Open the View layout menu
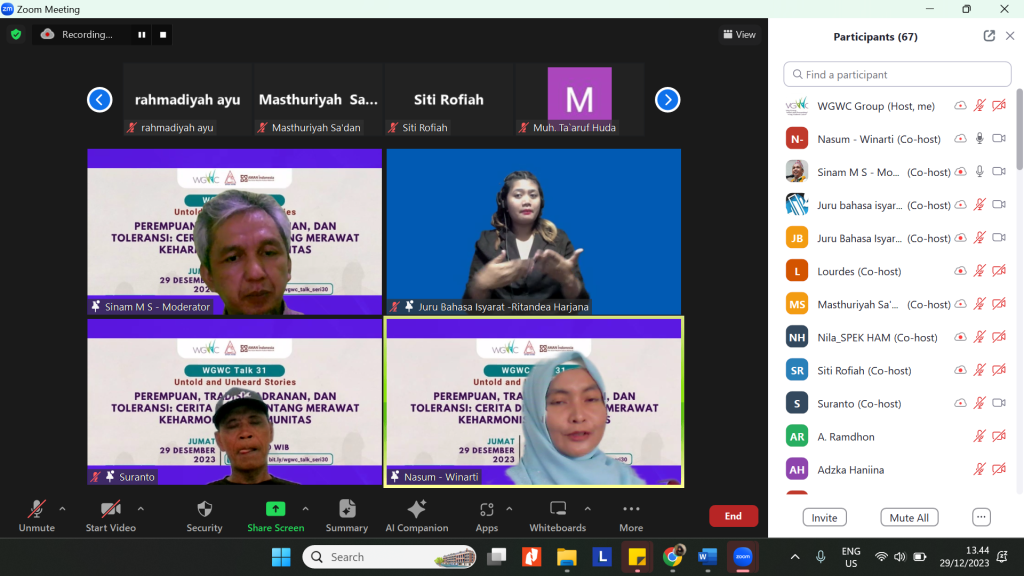This screenshot has height=576, width=1024. [739, 35]
